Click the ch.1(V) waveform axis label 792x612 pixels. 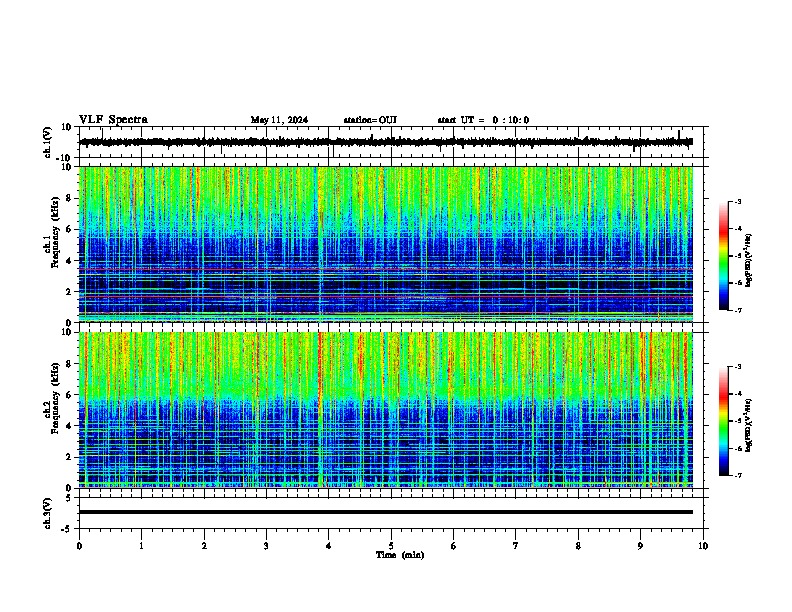pyautogui.click(x=48, y=142)
